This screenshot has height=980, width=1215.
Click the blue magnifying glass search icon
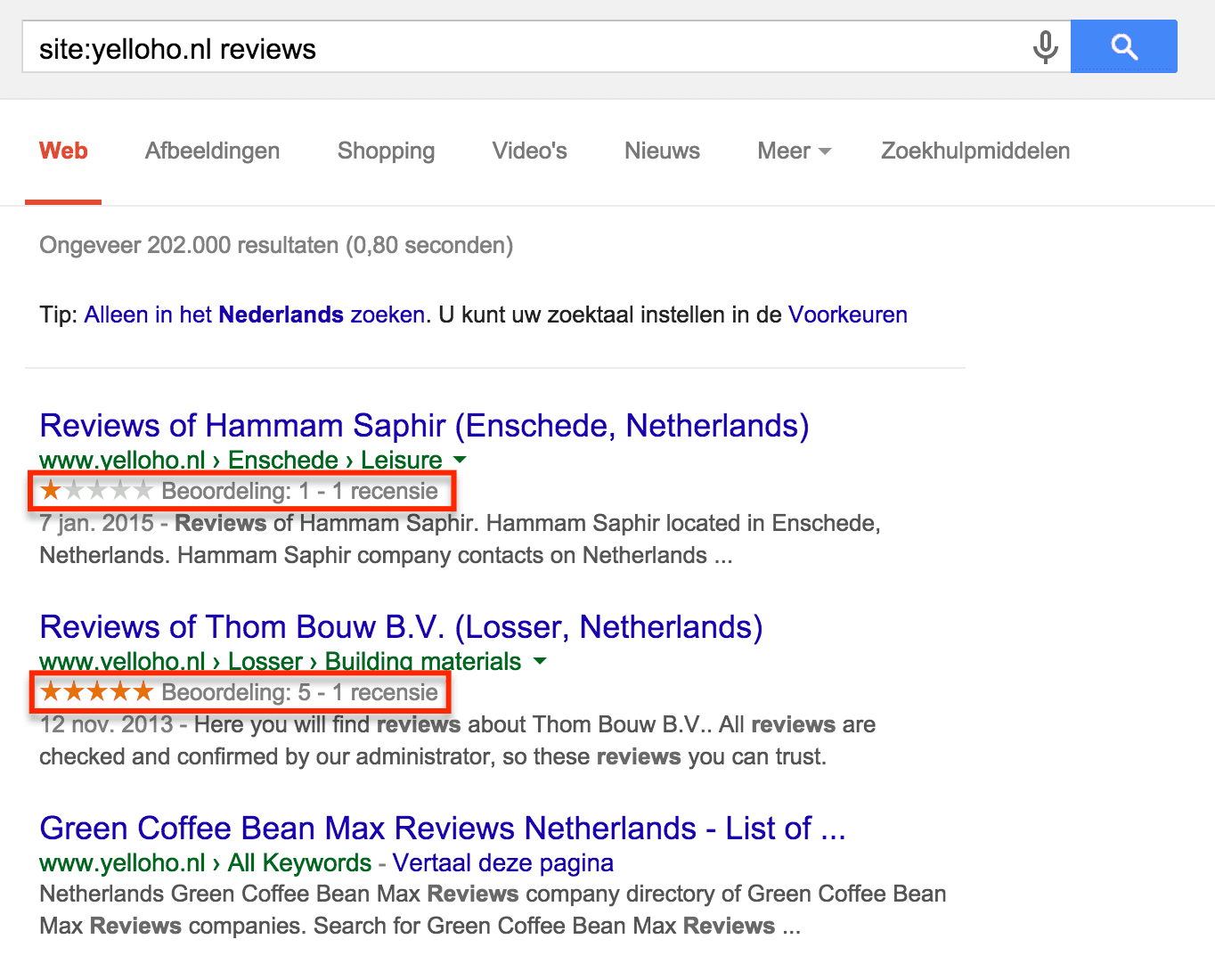pyautogui.click(x=1123, y=45)
